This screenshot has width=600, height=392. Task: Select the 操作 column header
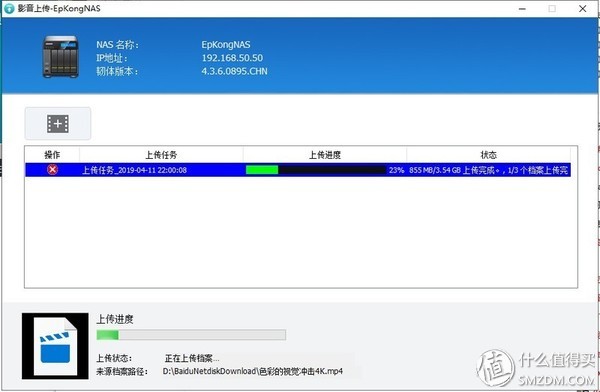coord(52,155)
